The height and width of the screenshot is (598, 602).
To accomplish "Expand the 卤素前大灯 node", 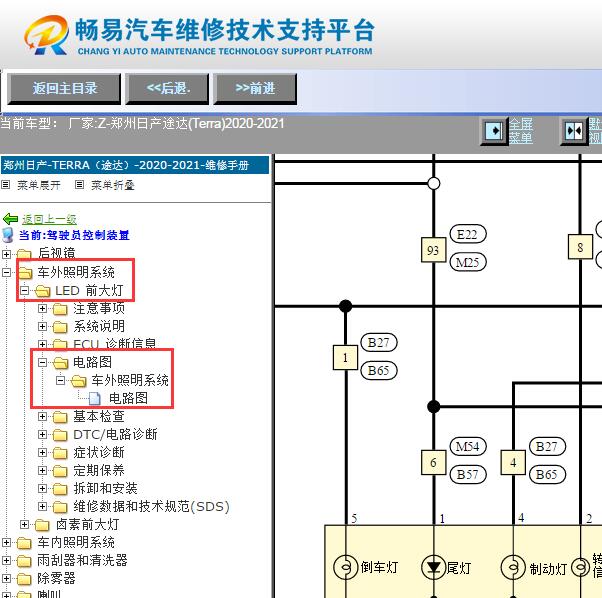I will [25, 524].
